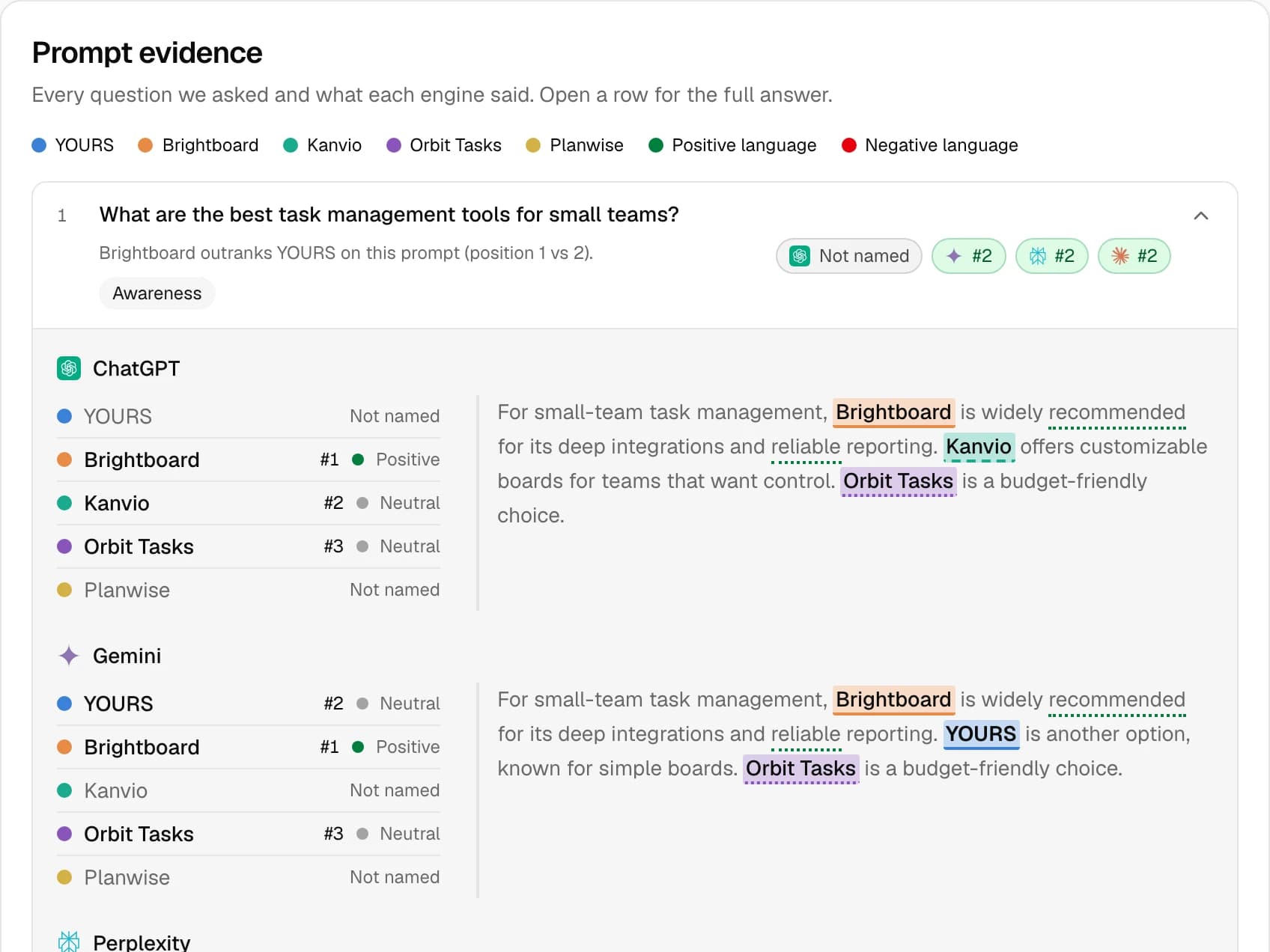Open the best task management tools question
This screenshot has width=1270, height=952.
(x=389, y=215)
